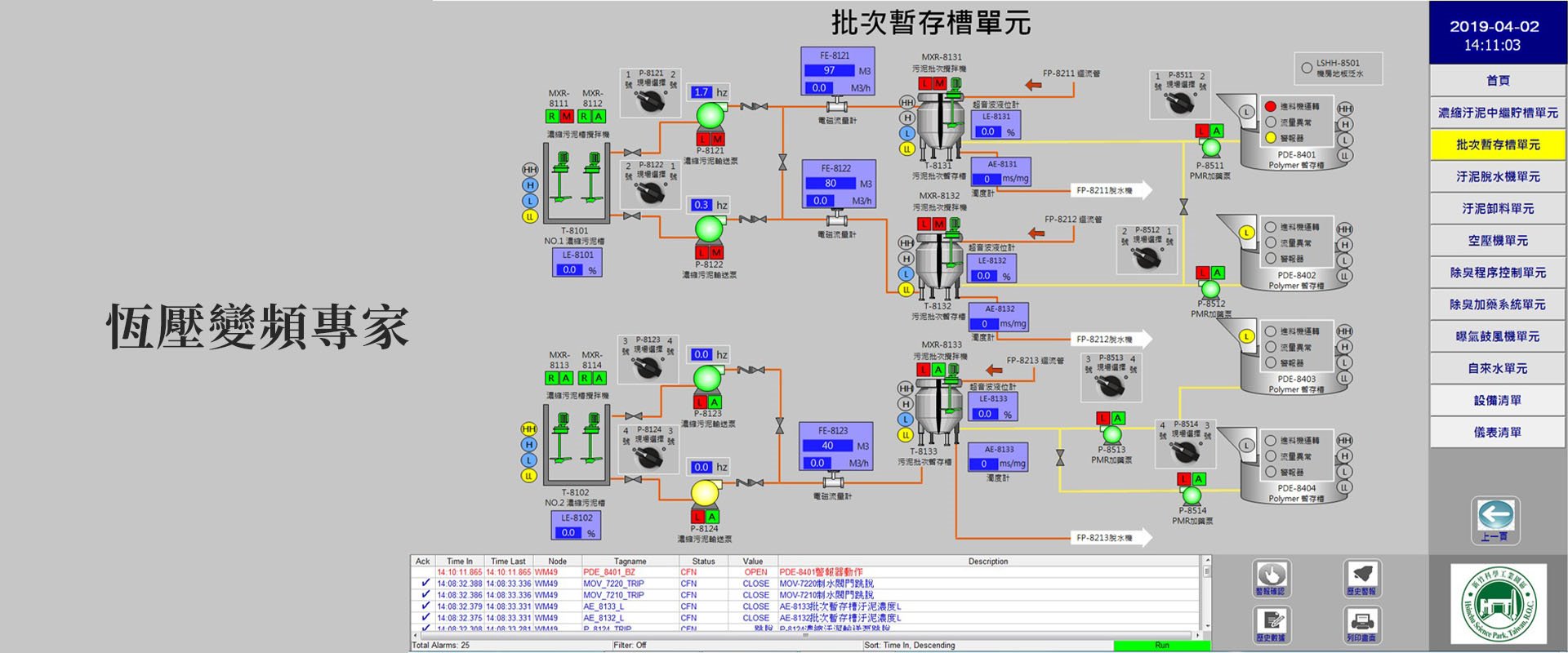Viewport: 1568px width, 653px height.
Task: Select PMR dosing pump P-8512
Action: pos(1210,289)
